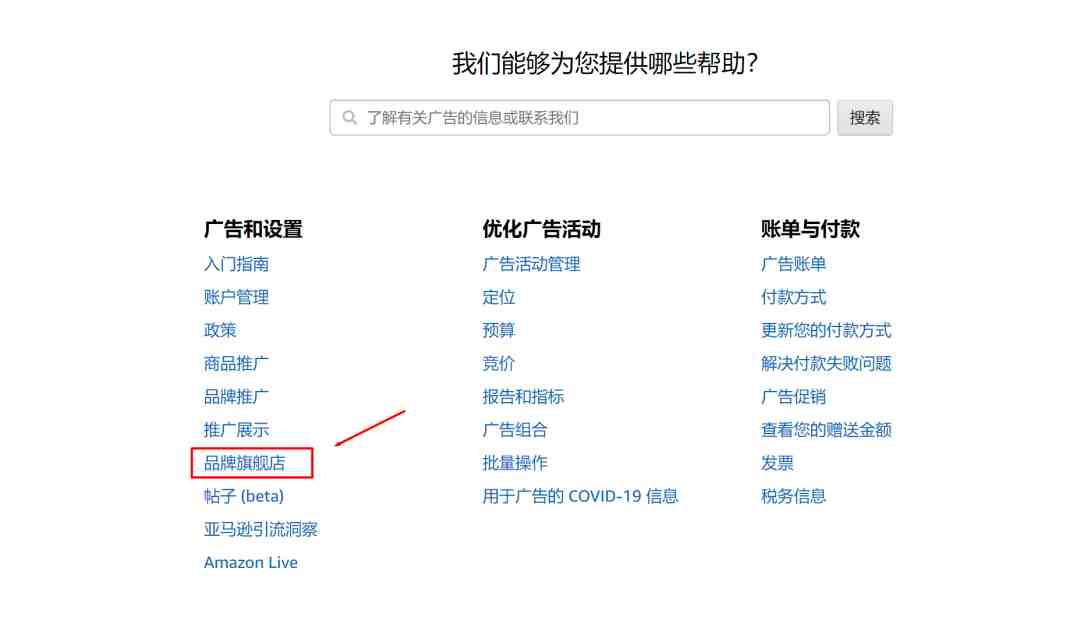The height and width of the screenshot is (618, 1080).
Task: Open the 付款方式 link
Action: (793, 297)
